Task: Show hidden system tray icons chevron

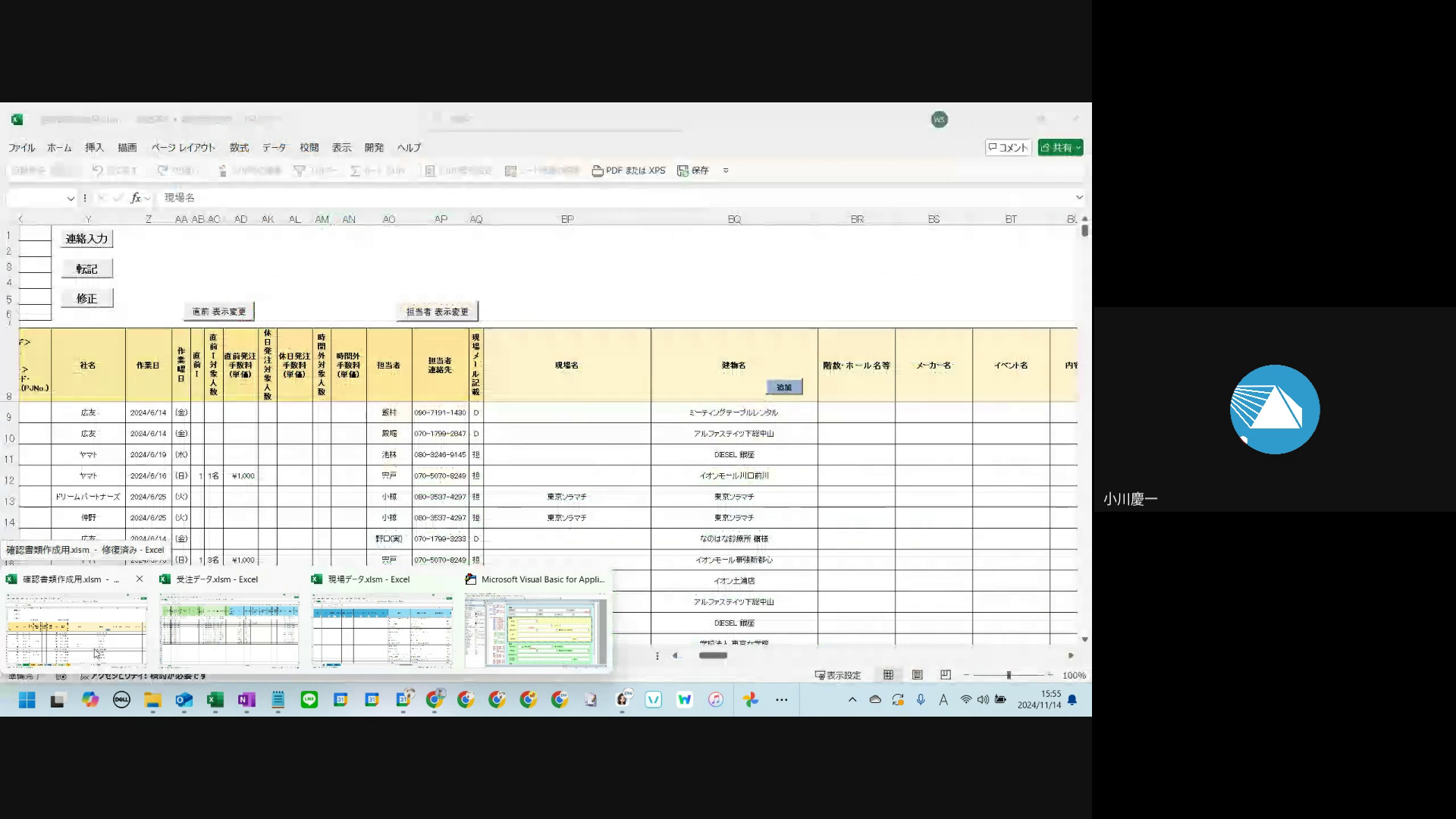Action: pyautogui.click(x=852, y=700)
